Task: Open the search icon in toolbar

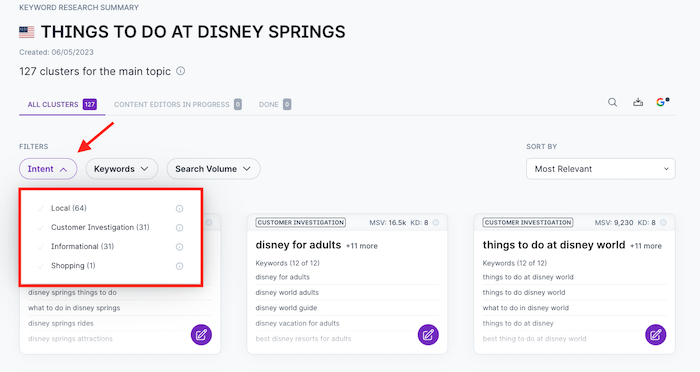Action: (x=612, y=102)
